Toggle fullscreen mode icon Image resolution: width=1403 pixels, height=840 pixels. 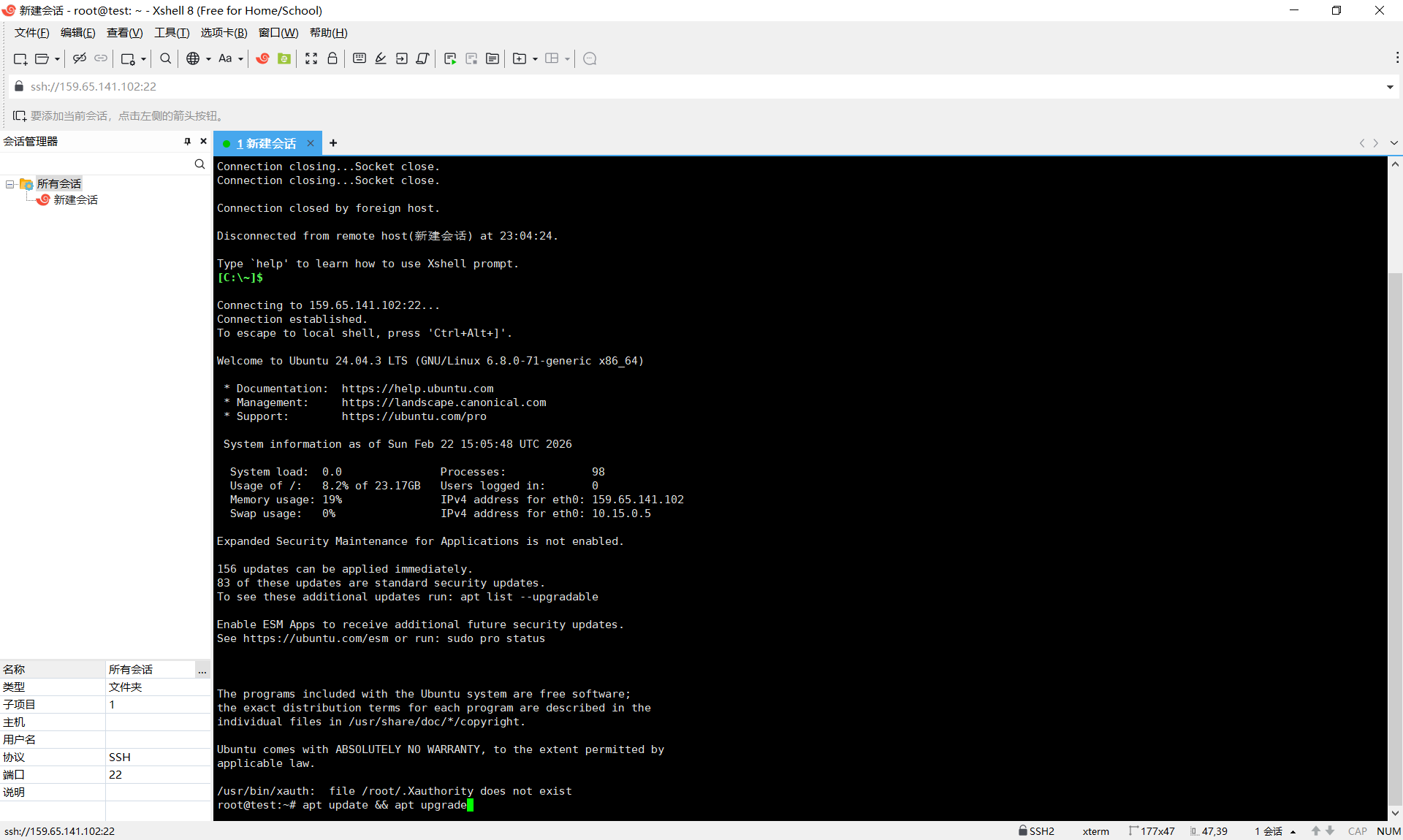[x=311, y=58]
